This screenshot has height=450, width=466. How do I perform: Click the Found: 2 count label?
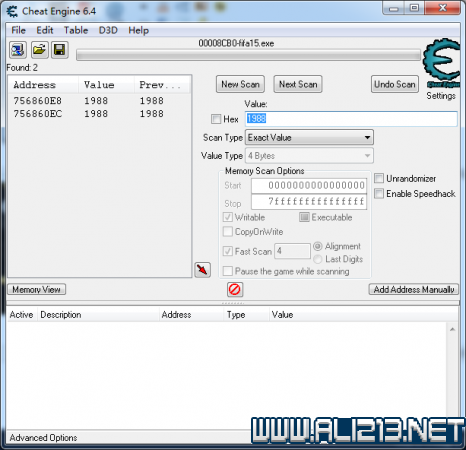tap(22, 68)
